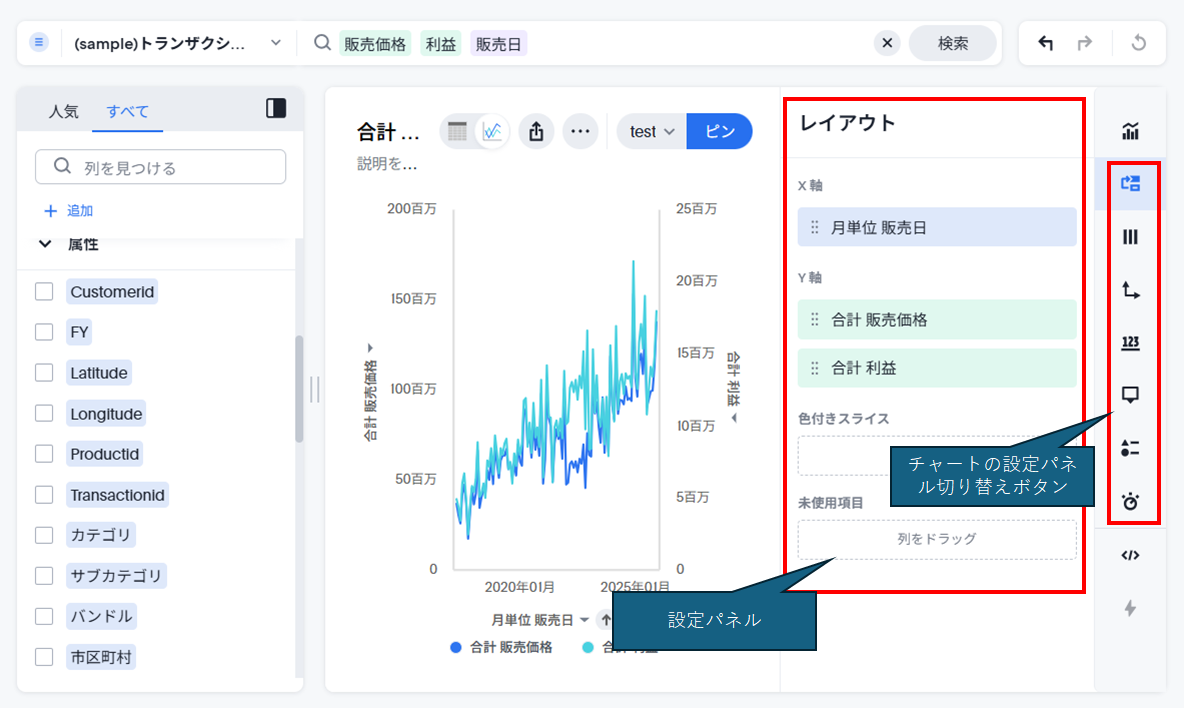
Task: Click the undo arrow icon
Action: coord(1046,44)
